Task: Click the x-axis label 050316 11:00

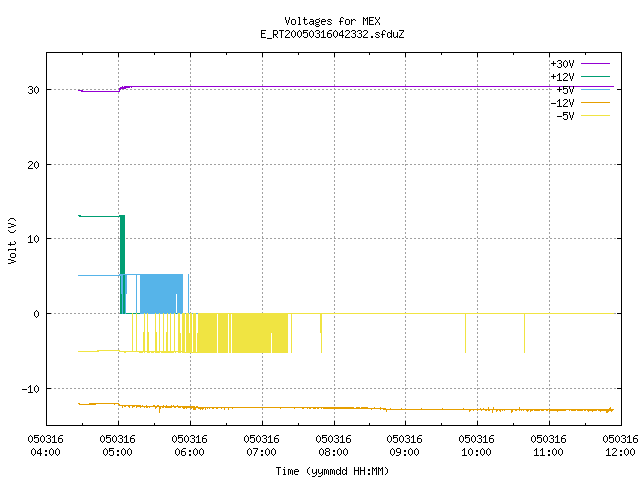Action: (x=548, y=446)
